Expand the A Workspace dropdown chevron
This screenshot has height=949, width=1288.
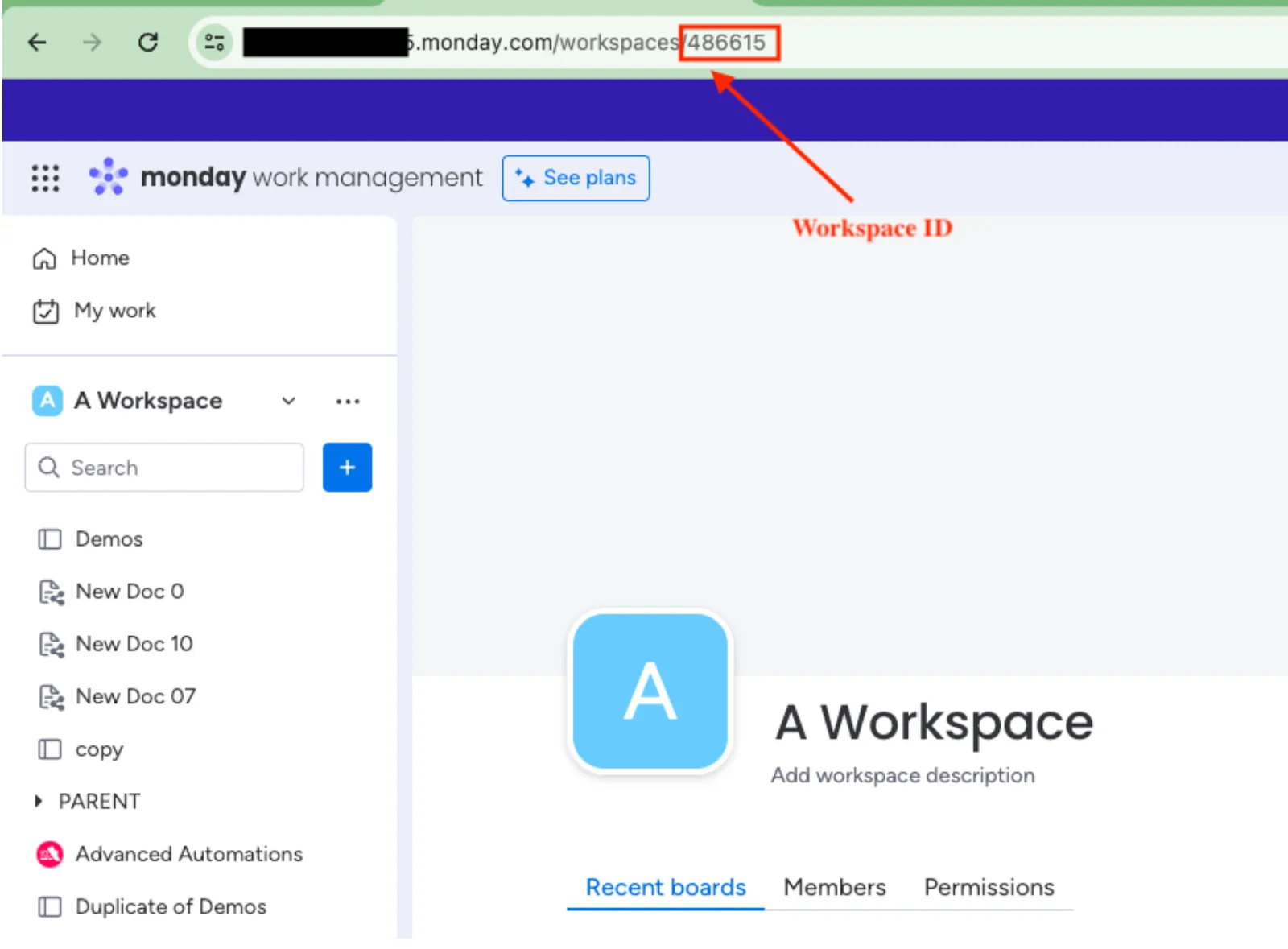[x=288, y=401]
